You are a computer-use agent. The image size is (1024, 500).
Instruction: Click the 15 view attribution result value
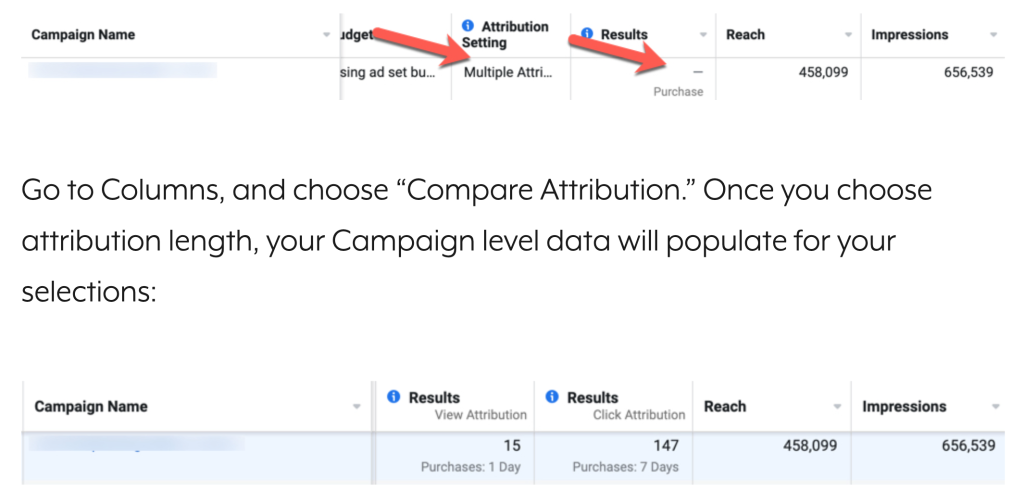(512, 445)
